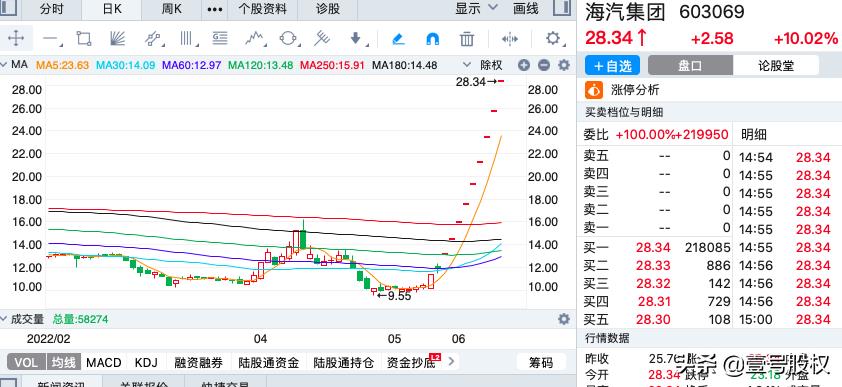
Task: Switch to 分时 chart tab
Action: pos(52,9)
